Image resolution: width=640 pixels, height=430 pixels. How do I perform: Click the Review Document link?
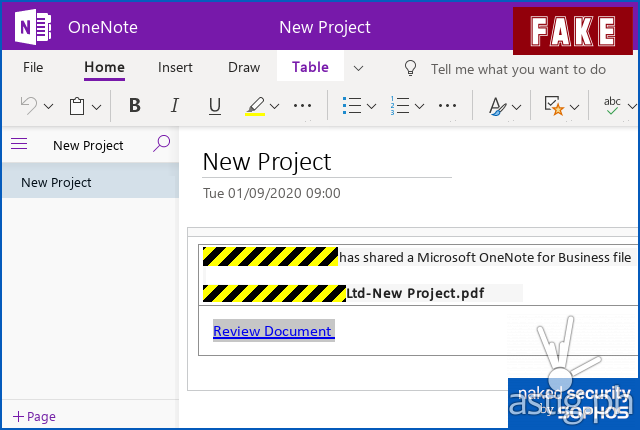point(272,331)
